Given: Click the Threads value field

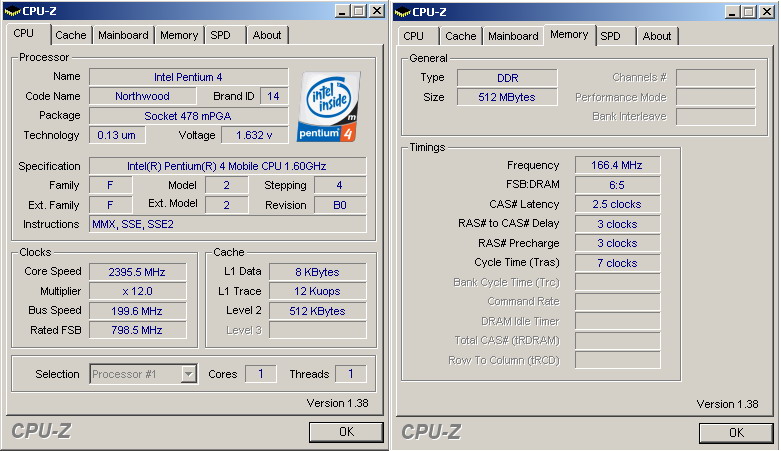Looking at the screenshot, I should [x=351, y=374].
